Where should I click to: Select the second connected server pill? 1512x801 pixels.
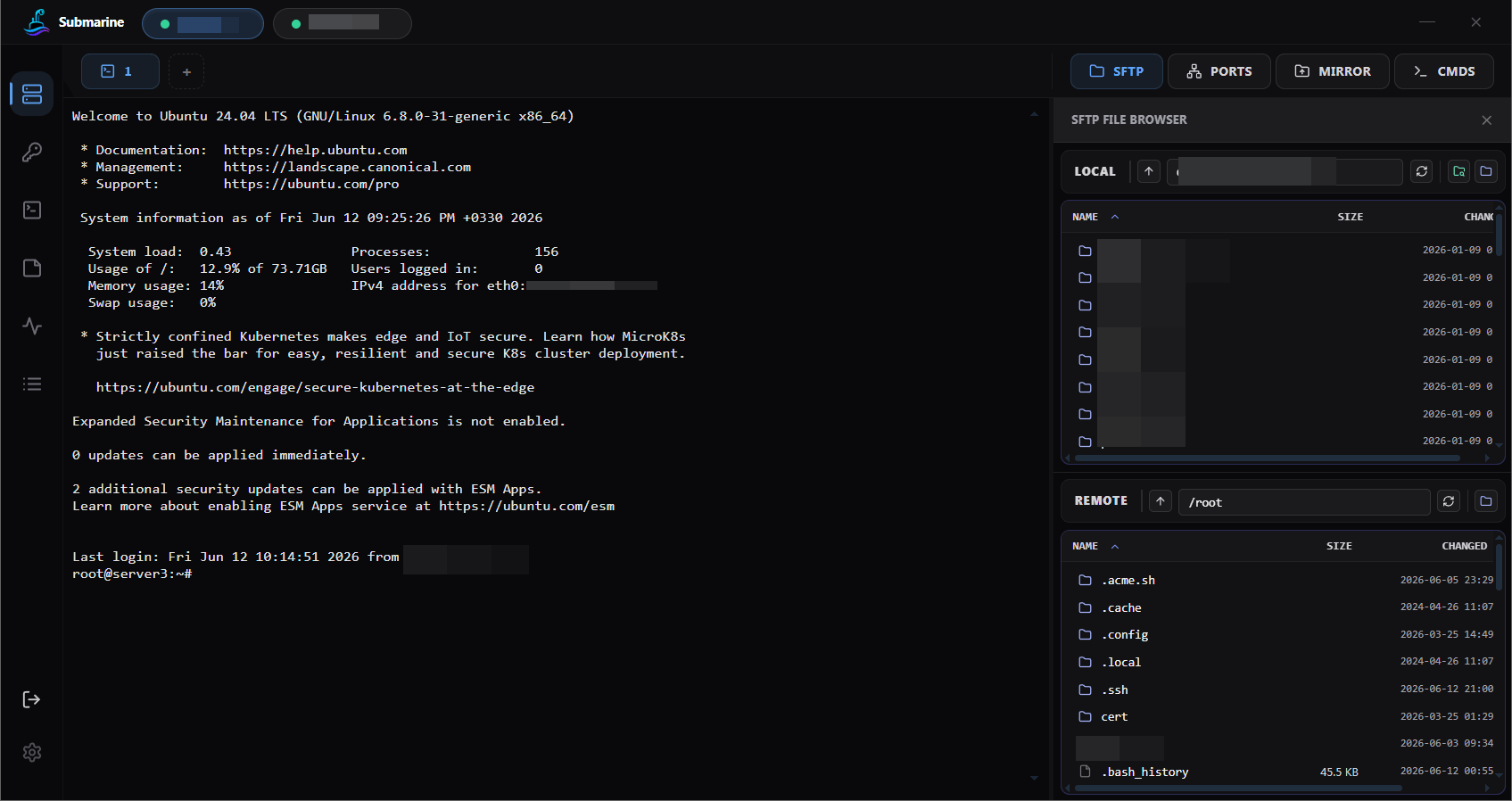(343, 24)
